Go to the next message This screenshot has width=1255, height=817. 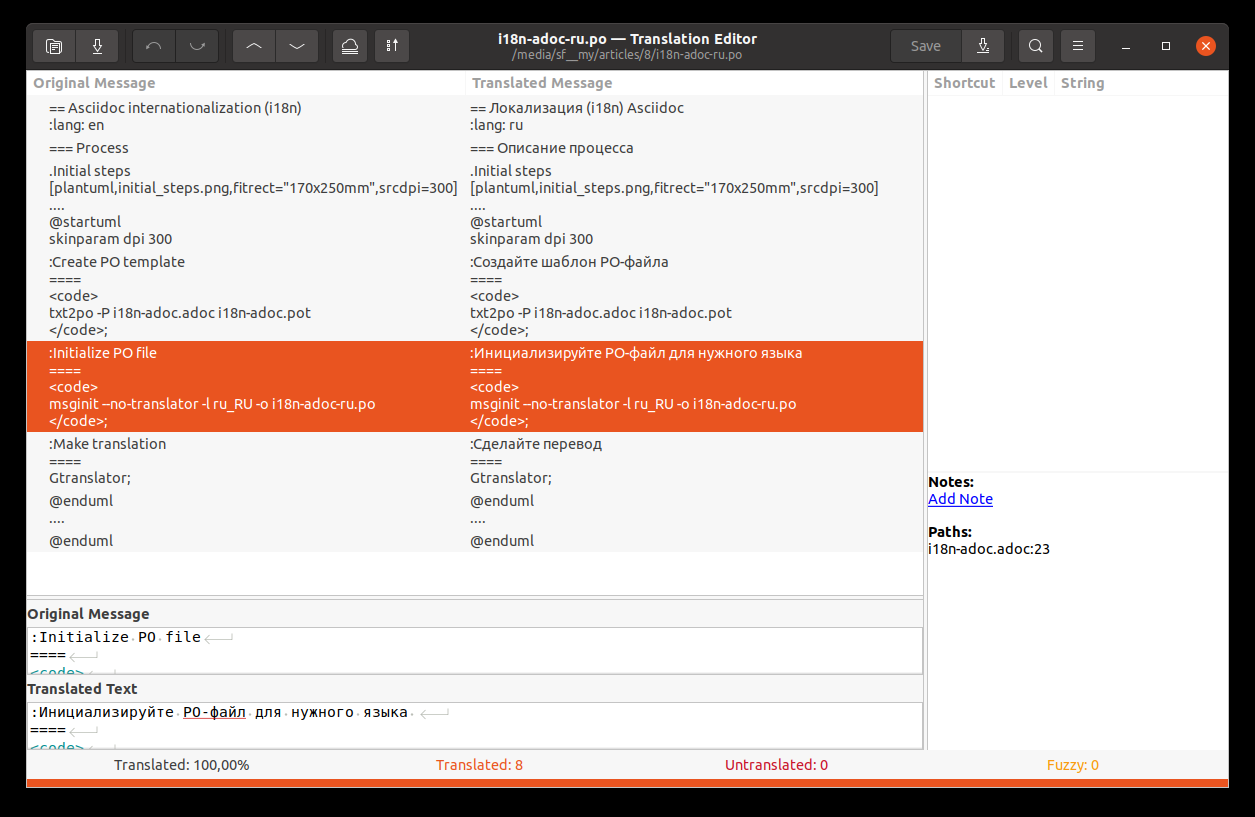click(x=297, y=46)
